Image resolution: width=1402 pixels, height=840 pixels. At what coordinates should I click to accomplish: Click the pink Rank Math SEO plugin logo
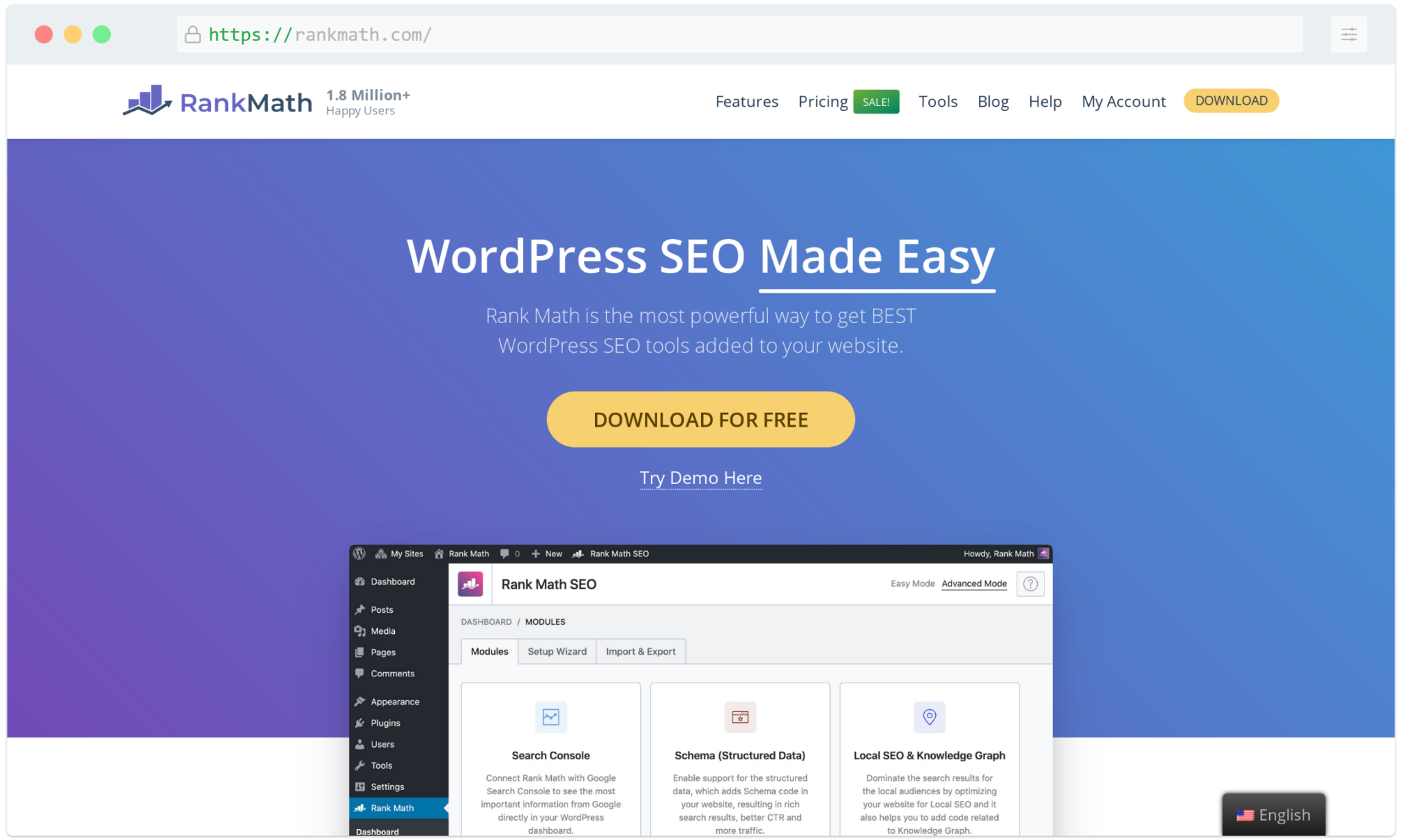coord(470,584)
